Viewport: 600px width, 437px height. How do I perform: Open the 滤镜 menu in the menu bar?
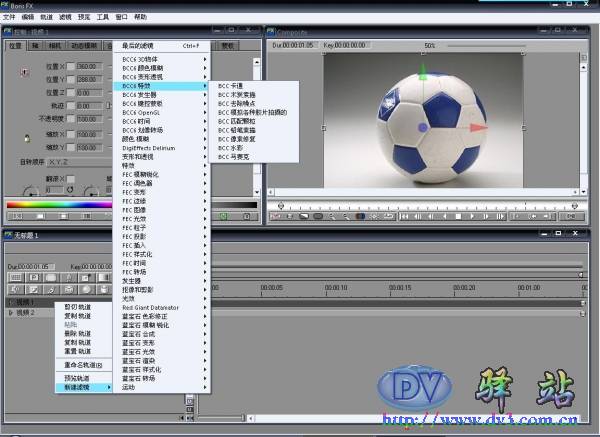[x=65, y=17]
